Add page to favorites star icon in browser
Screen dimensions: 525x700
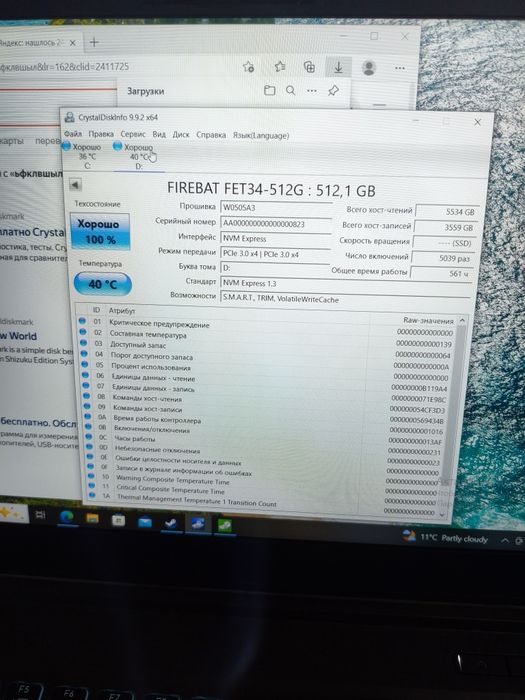click(x=248, y=67)
